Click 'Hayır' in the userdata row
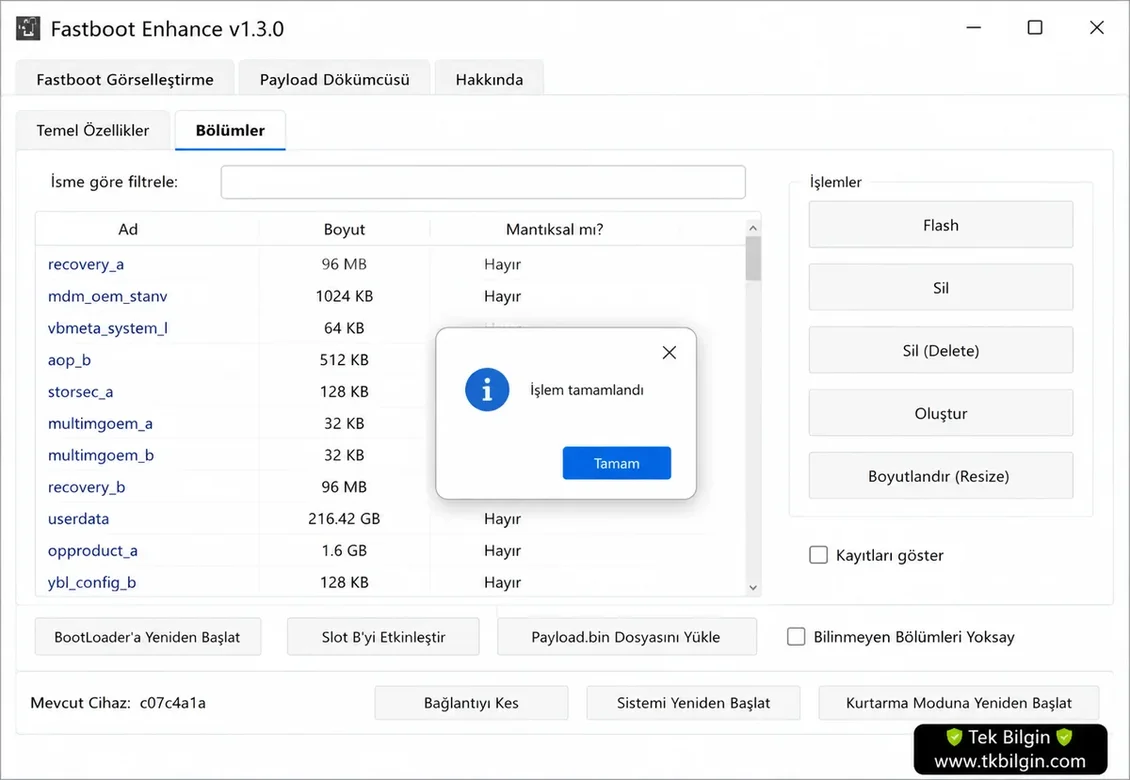The height and width of the screenshot is (780, 1130). (502, 518)
